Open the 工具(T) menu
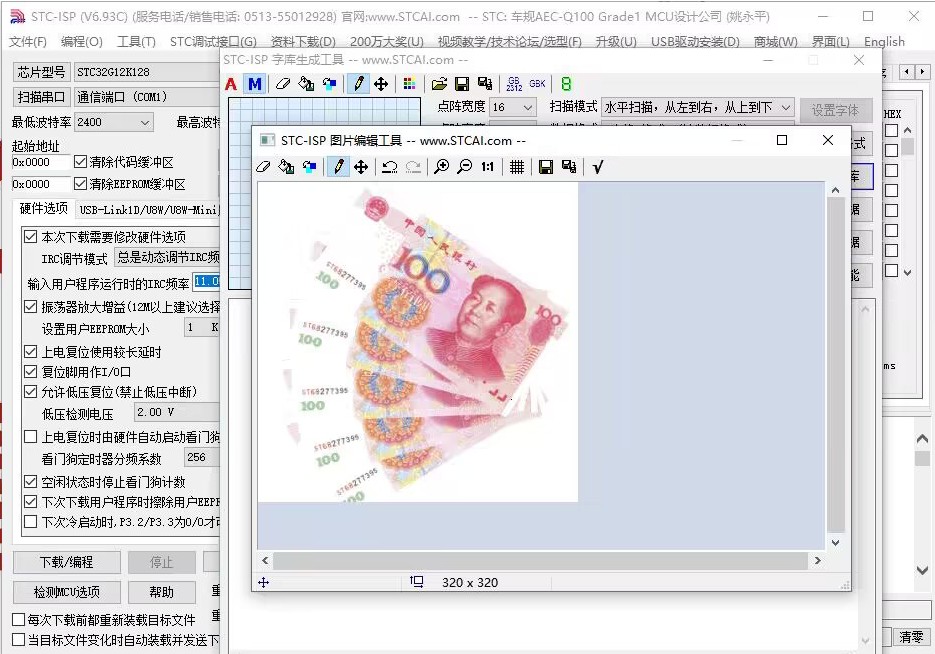This screenshot has height=654, width=935. click(136, 42)
